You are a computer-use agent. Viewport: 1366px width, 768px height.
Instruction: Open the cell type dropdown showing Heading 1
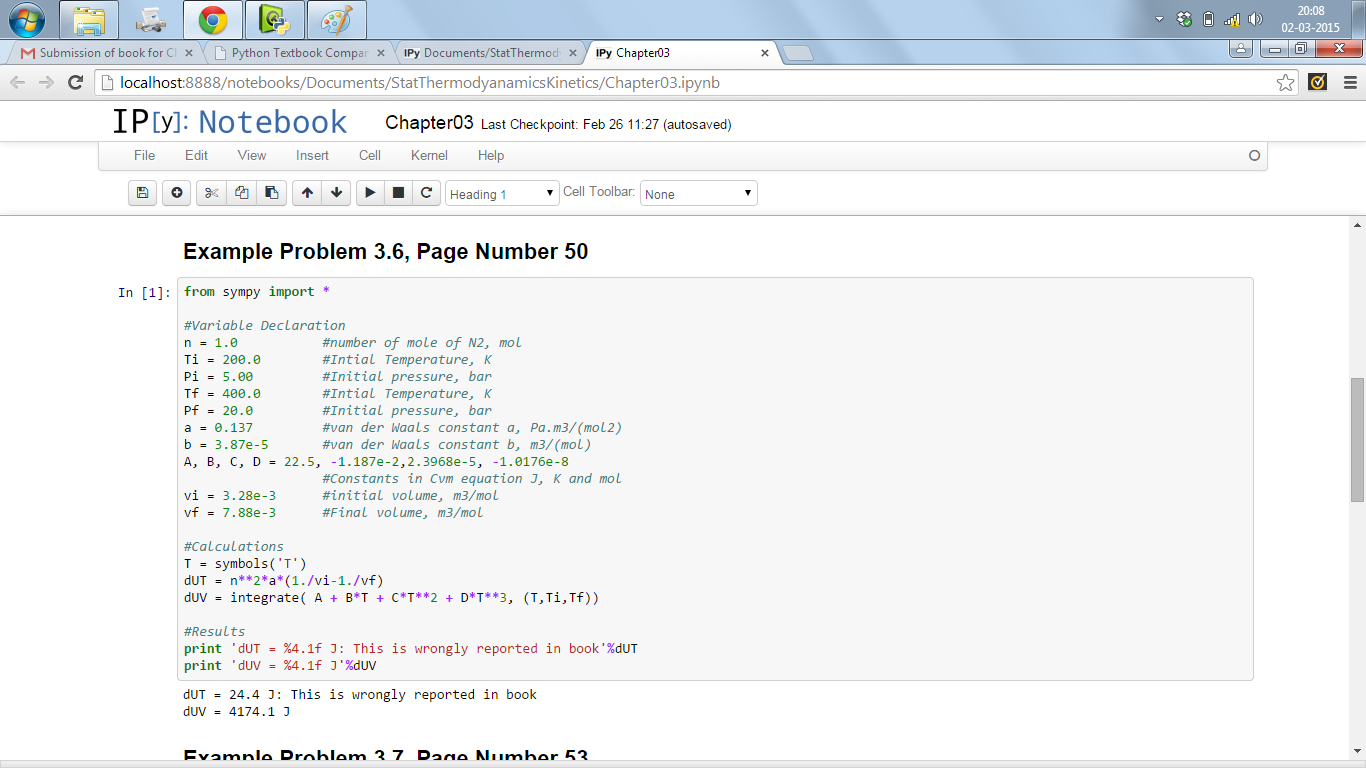[502, 194]
